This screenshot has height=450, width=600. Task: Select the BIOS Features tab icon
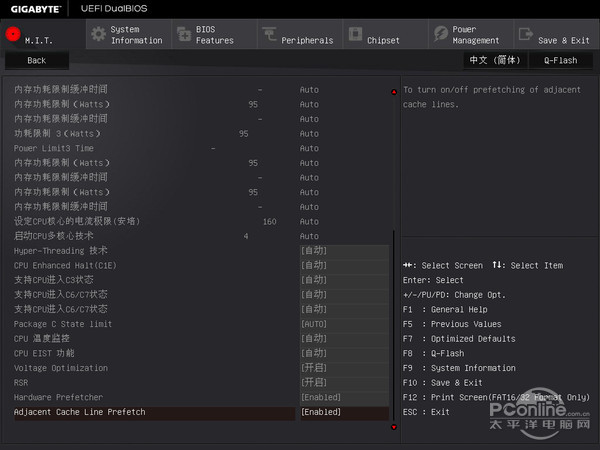tap(183, 35)
